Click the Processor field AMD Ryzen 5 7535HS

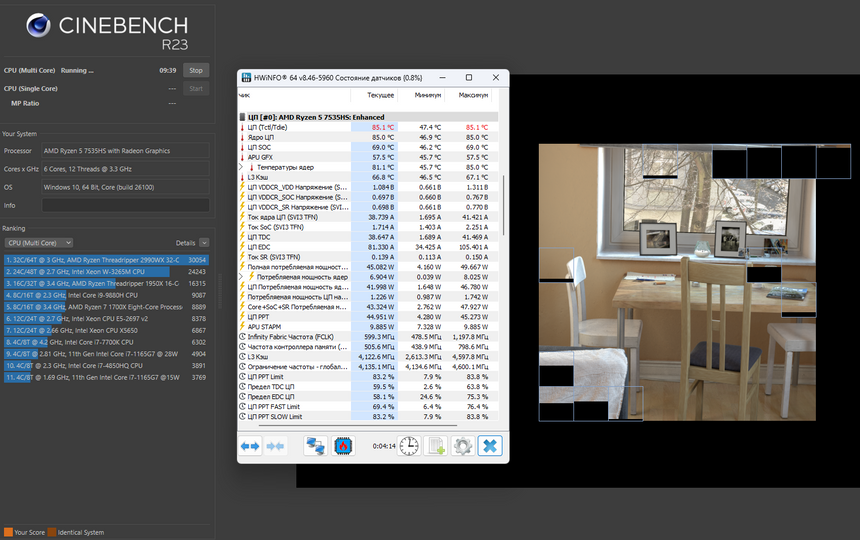[x=126, y=151]
